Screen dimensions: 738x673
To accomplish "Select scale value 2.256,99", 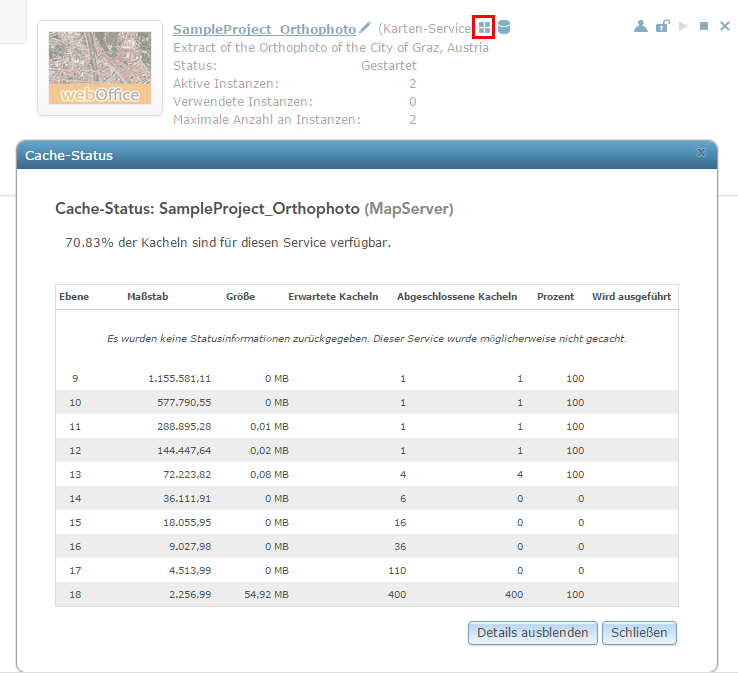I will [x=190, y=594].
